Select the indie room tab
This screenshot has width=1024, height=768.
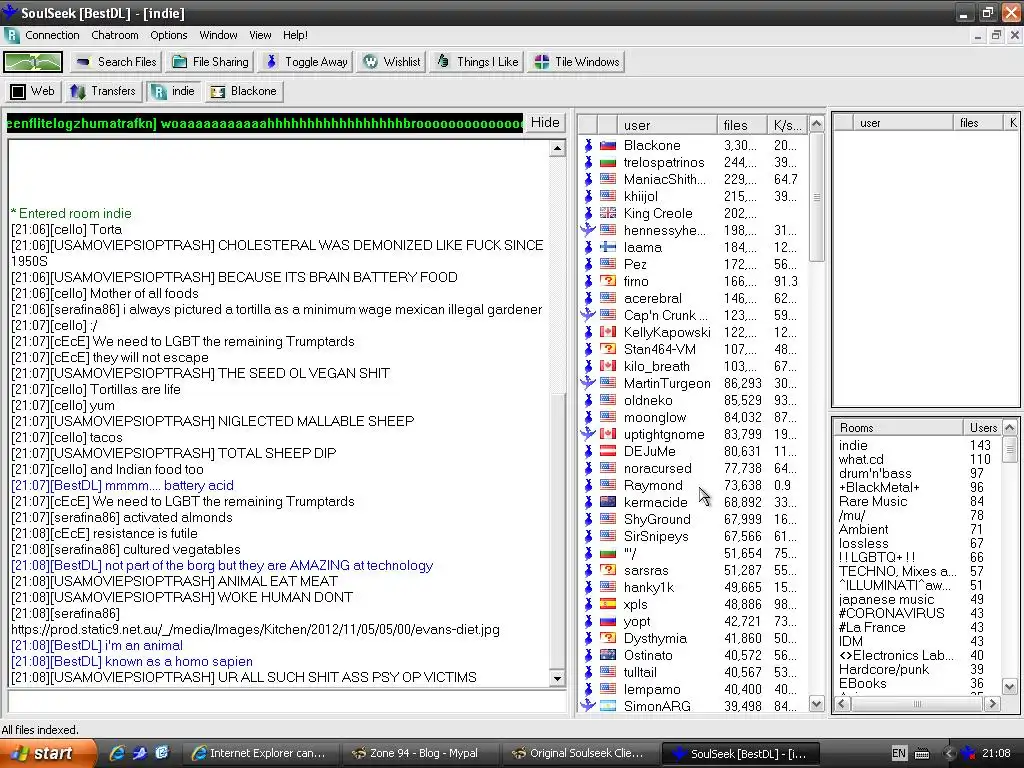[x=173, y=91]
